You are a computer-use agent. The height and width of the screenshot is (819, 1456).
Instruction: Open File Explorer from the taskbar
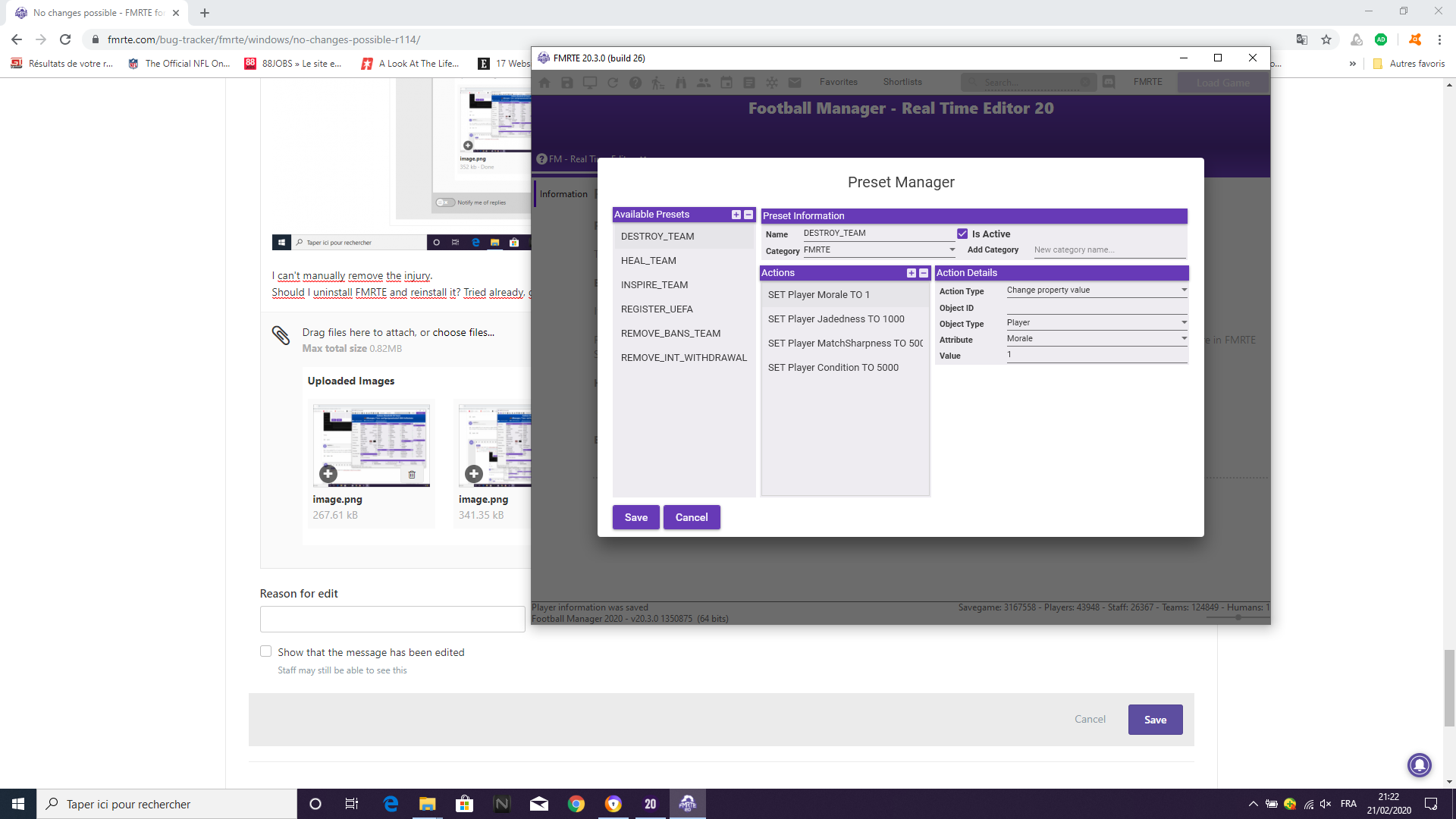pyautogui.click(x=427, y=804)
